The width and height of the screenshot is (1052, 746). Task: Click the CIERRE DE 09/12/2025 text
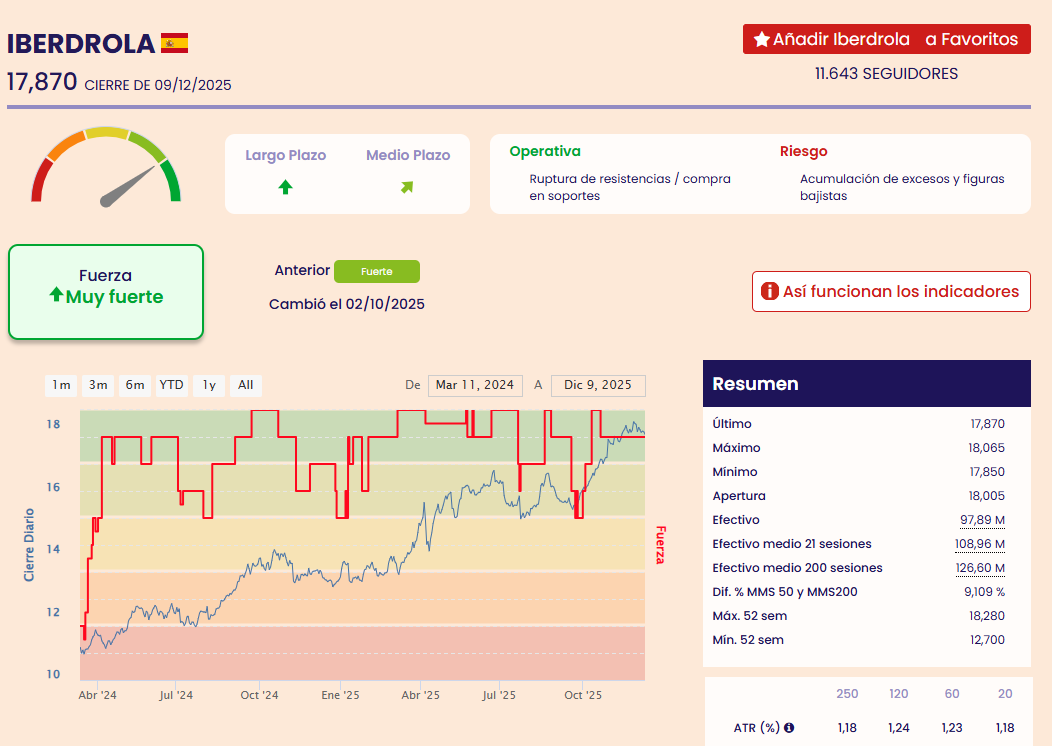point(158,85)
